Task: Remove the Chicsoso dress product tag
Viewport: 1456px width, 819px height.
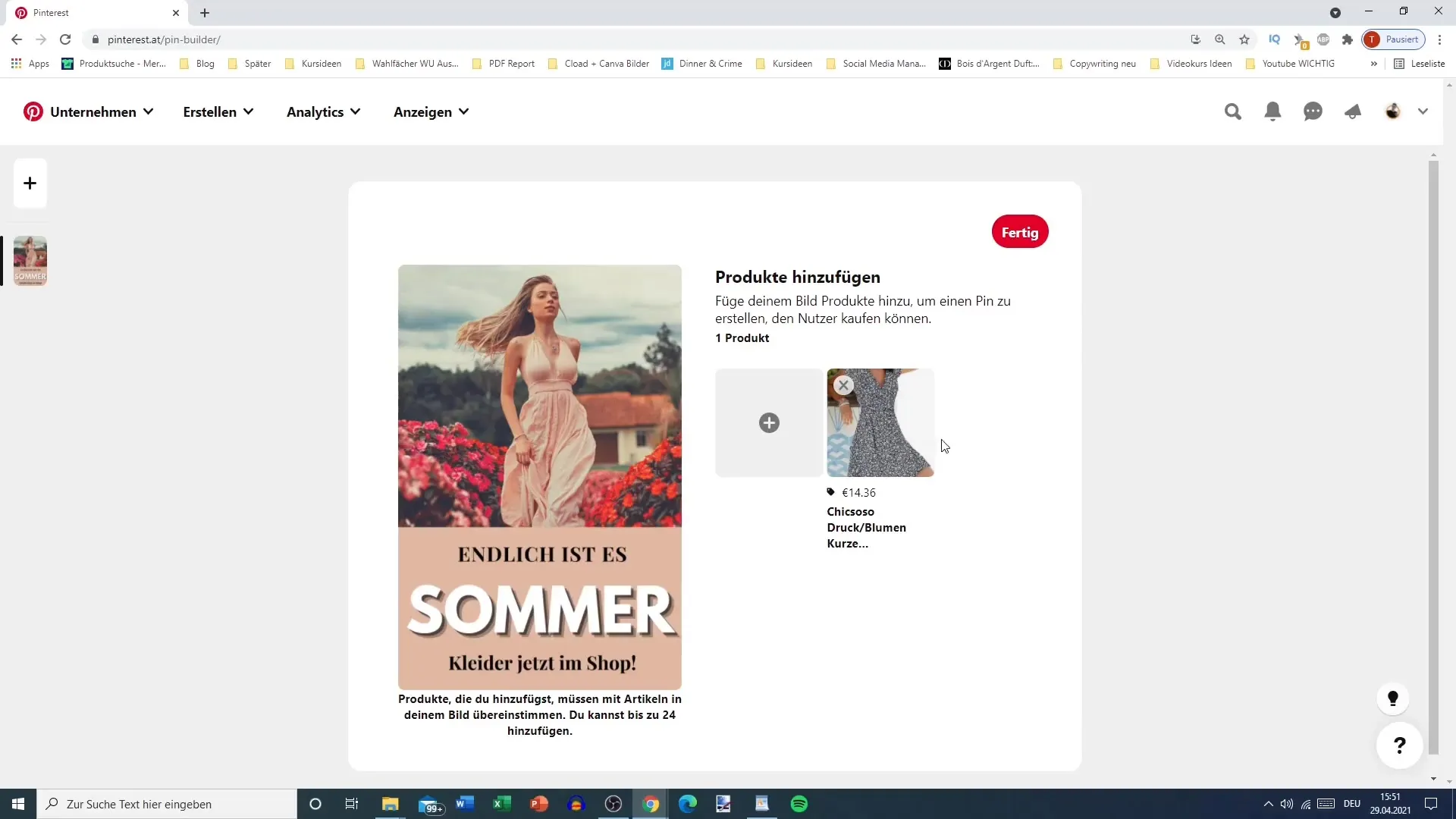Action: [x=843, y=385]
